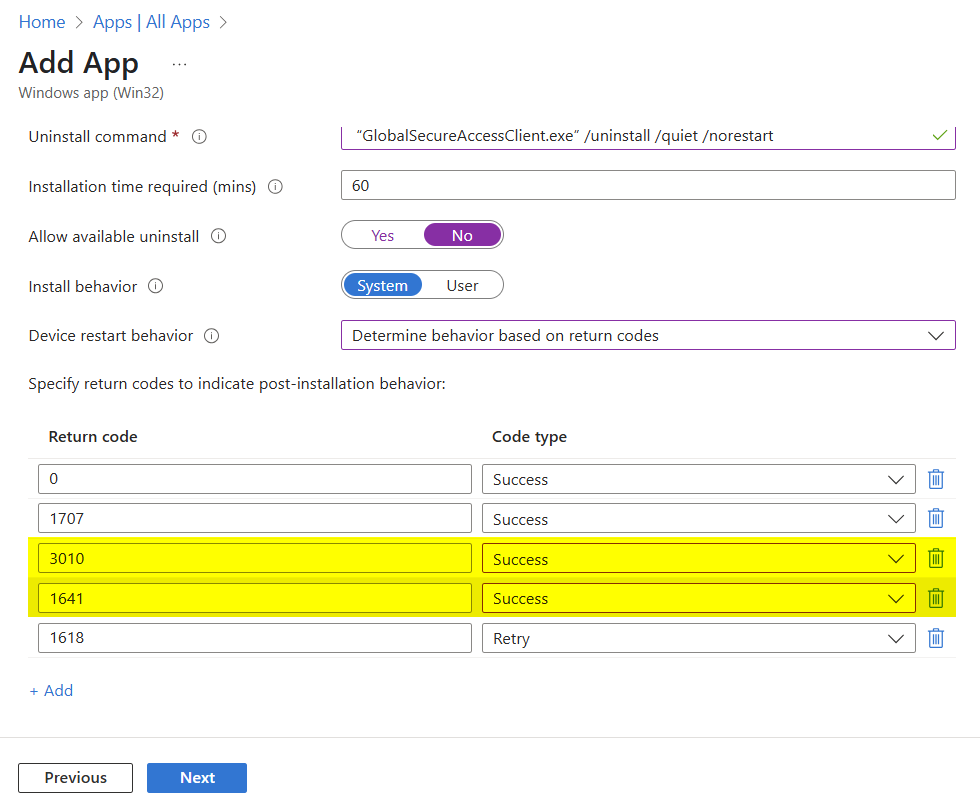980x811 pixels.
Task: Open code type dropdown for return code 1707
Action: (x=699, y=519)
